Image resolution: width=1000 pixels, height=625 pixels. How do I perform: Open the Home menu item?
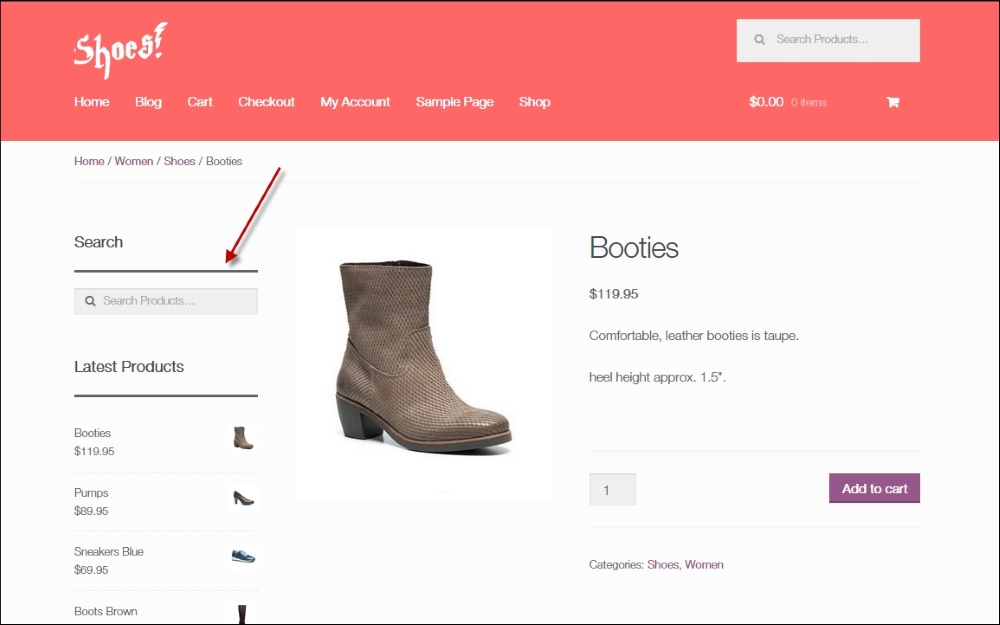tap(92, 102)
